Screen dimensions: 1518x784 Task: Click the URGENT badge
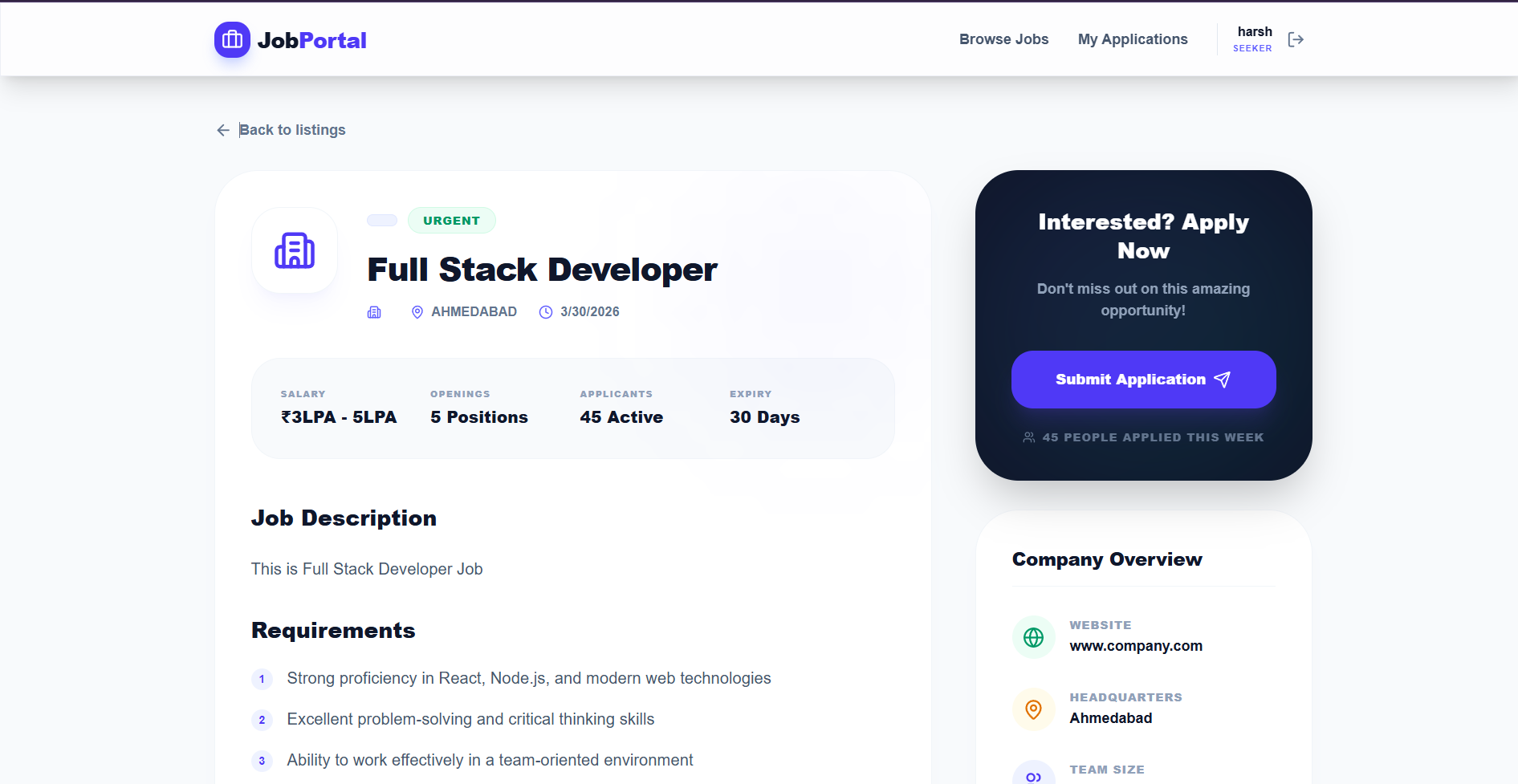tap(451, 220)
